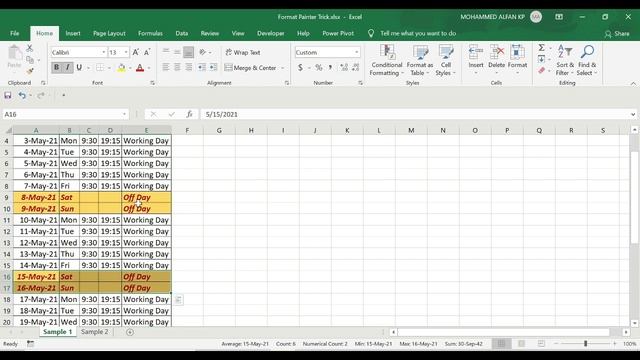Viewport: 640px width, 360px height.
Task: Open the Custom number format dropdown
Action: [356, 52]
